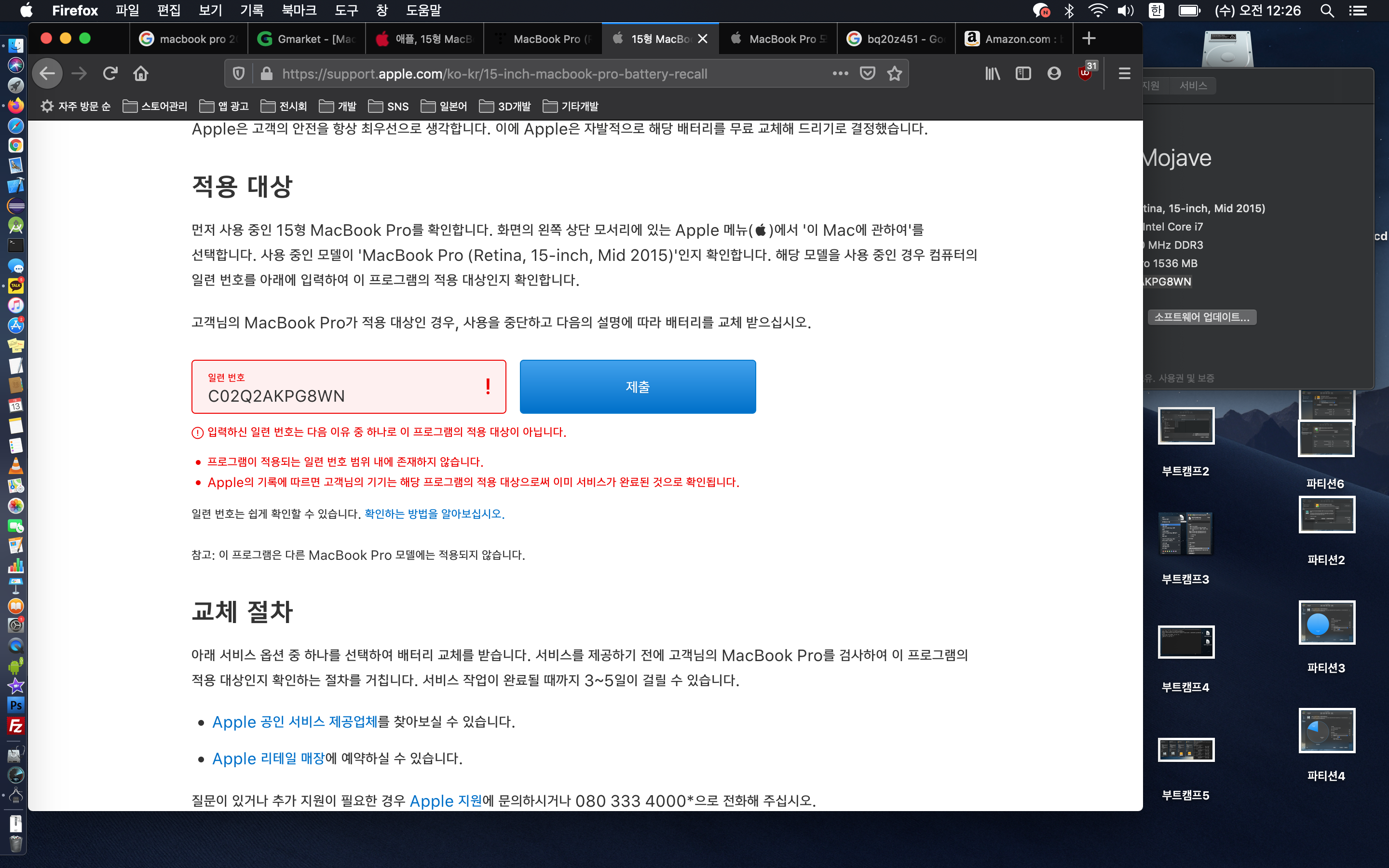Bookmark this page with star icon
This screenshot has width=1389, height=868.
click(894, 73)
